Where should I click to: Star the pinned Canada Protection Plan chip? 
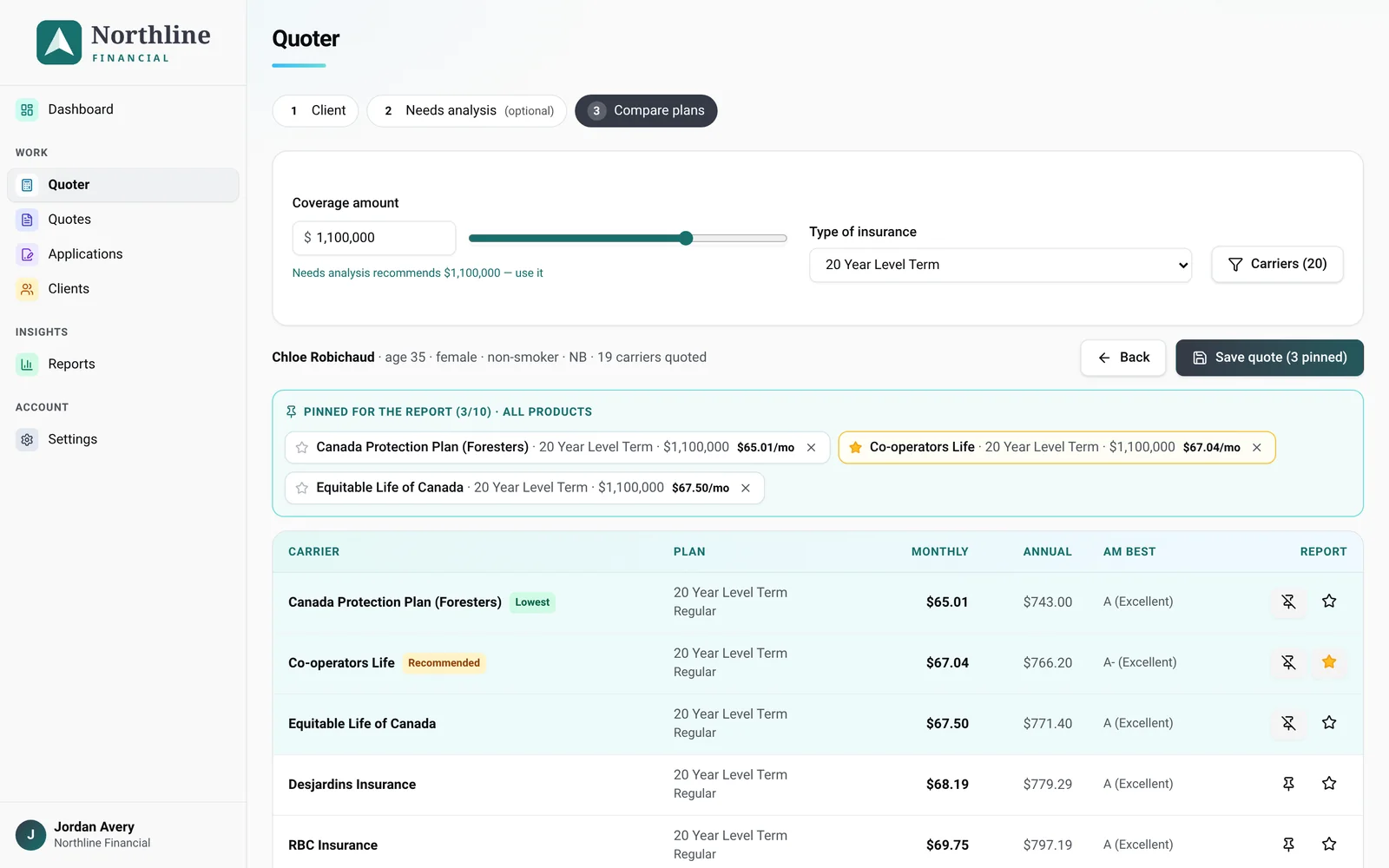[302, 448]
